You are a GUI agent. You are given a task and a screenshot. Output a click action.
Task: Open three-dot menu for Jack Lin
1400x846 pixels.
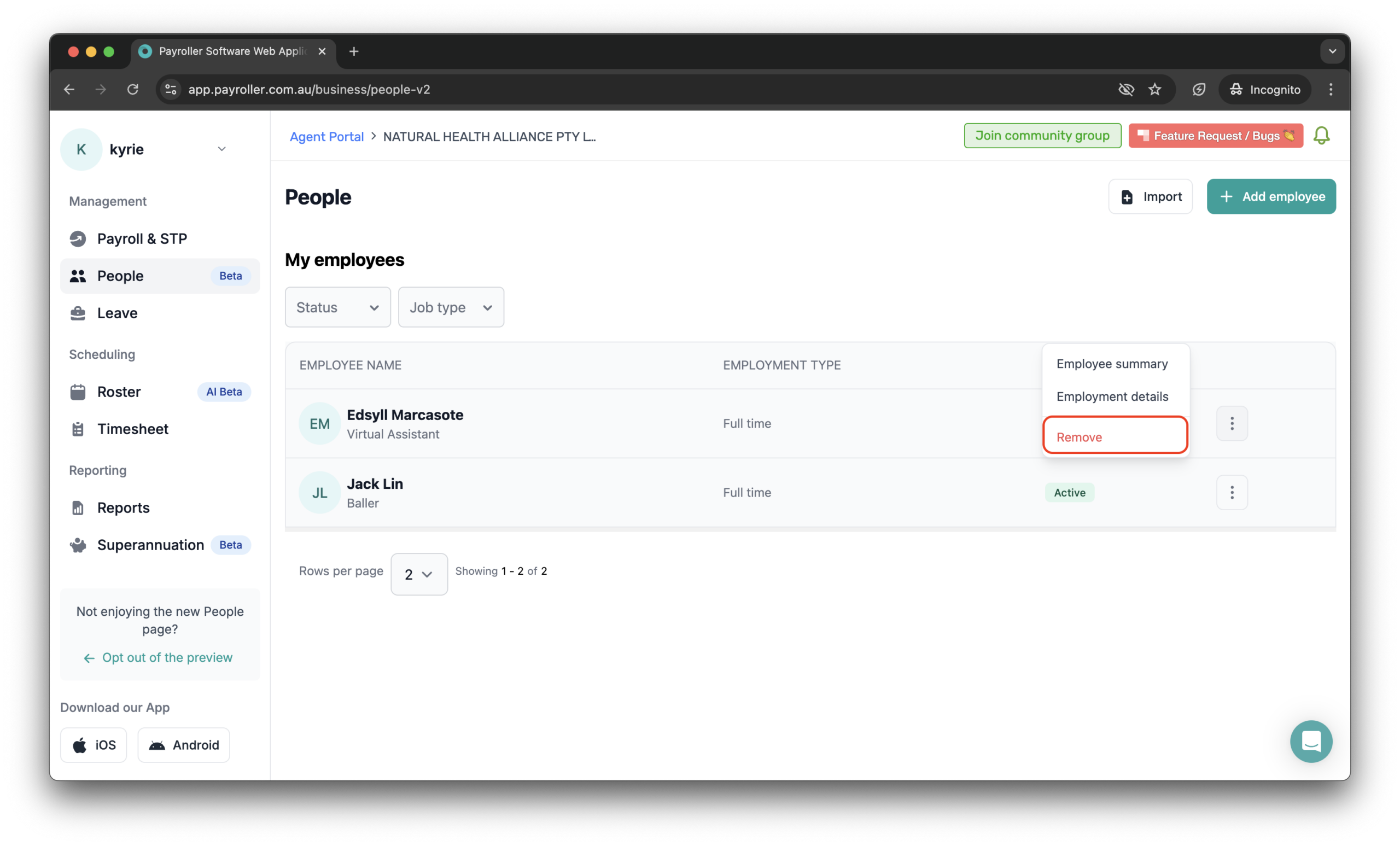pyautogui.click(x=1232, y=493)
